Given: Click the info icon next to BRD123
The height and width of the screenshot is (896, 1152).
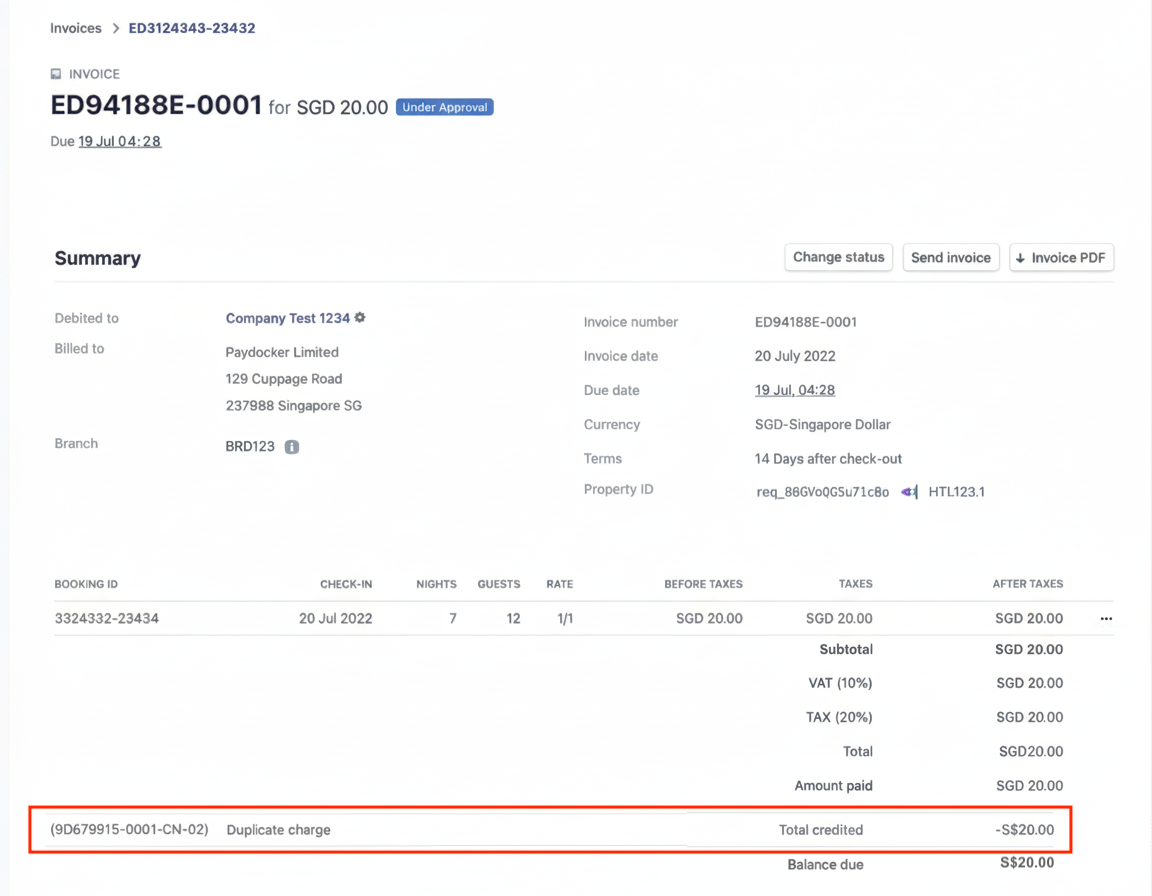Looking at the screenshot, I should tap(291, 447).
